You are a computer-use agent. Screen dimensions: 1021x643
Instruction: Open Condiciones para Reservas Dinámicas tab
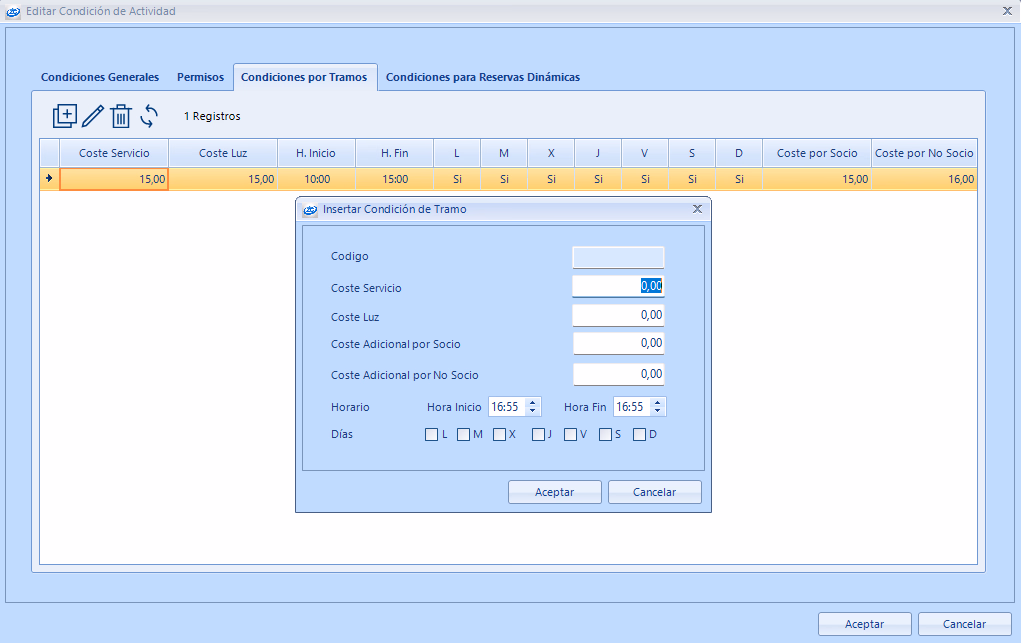point(482,77)
